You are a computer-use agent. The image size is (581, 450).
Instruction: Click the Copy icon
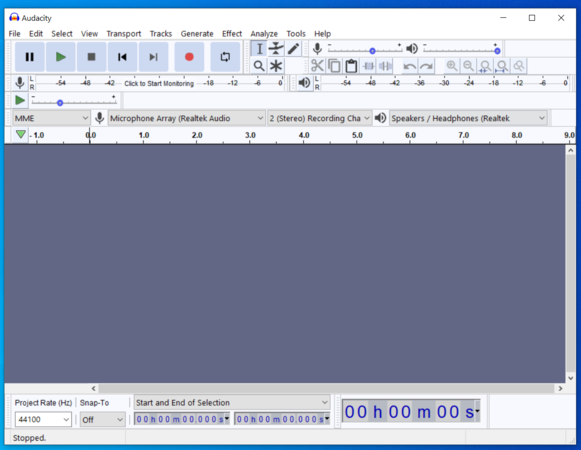click(334, 66)
